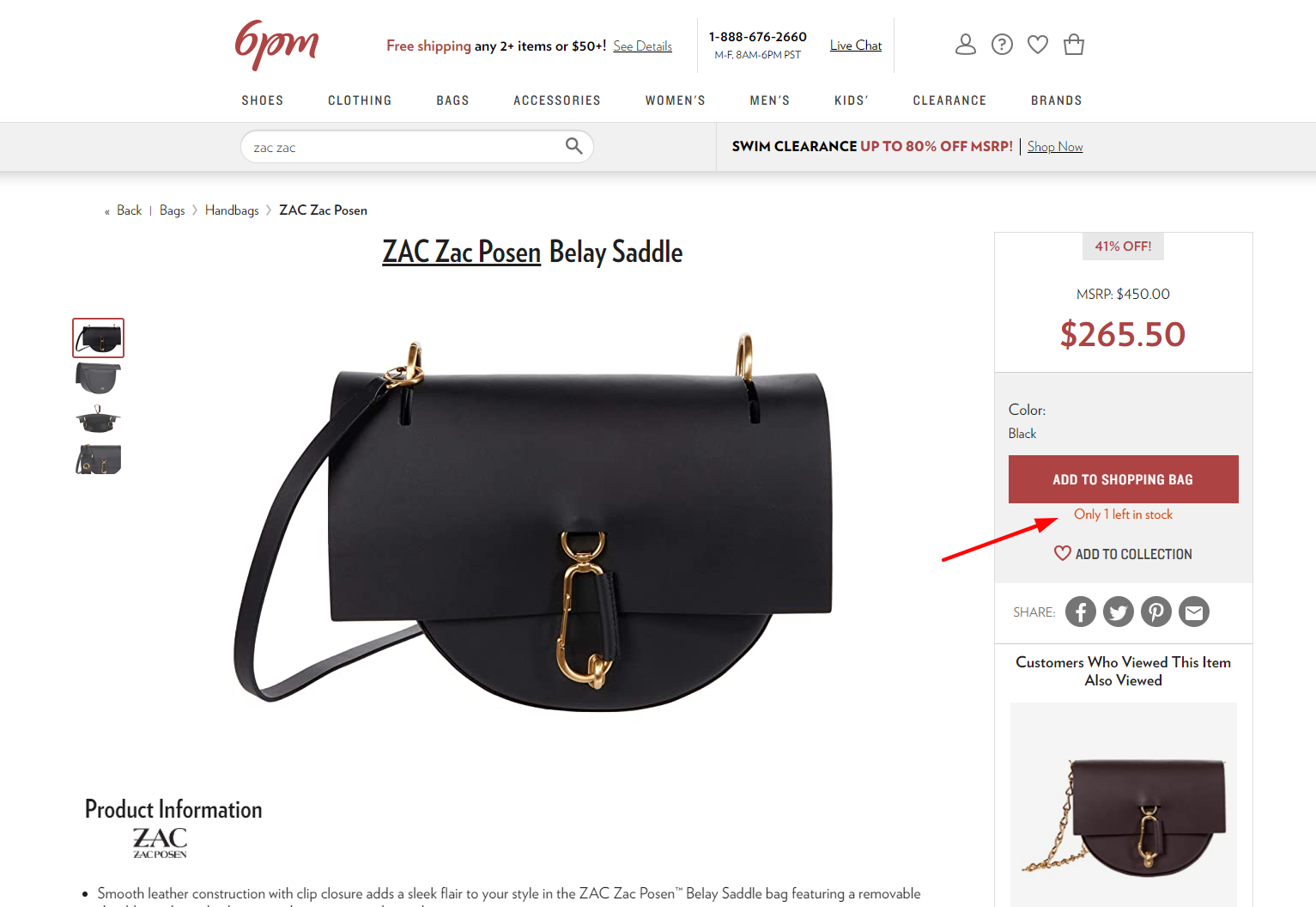Open the account profile icon

click(x=966, y=45)
